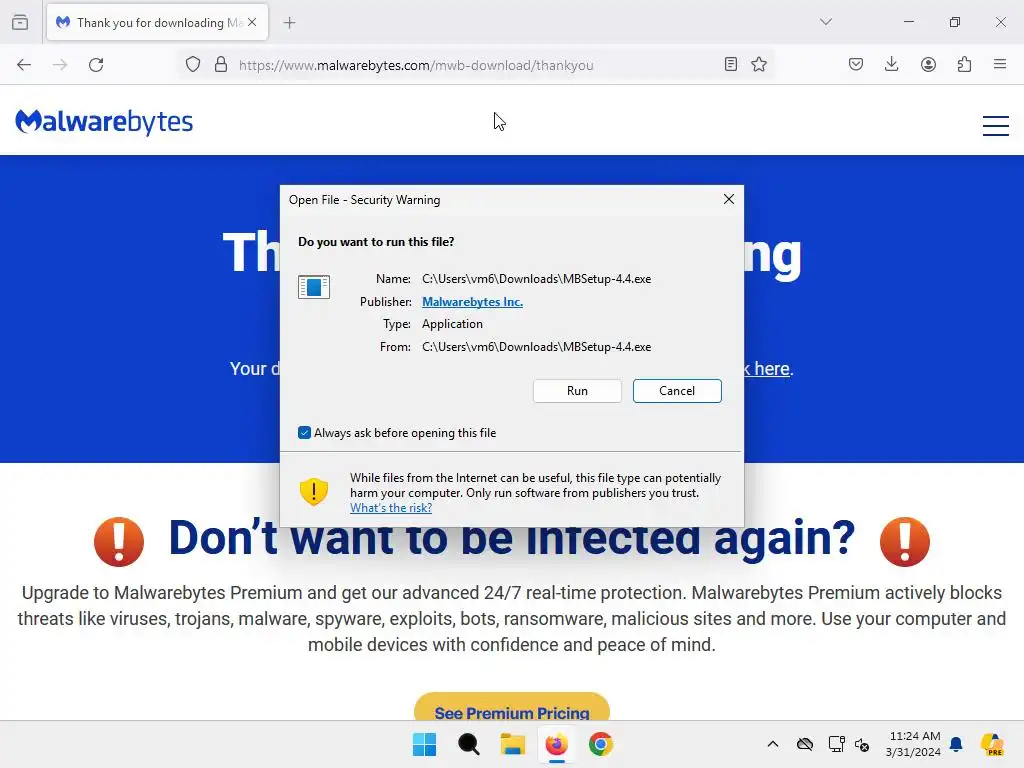Click the Malwarebytes logo

[x=104, y=122]
